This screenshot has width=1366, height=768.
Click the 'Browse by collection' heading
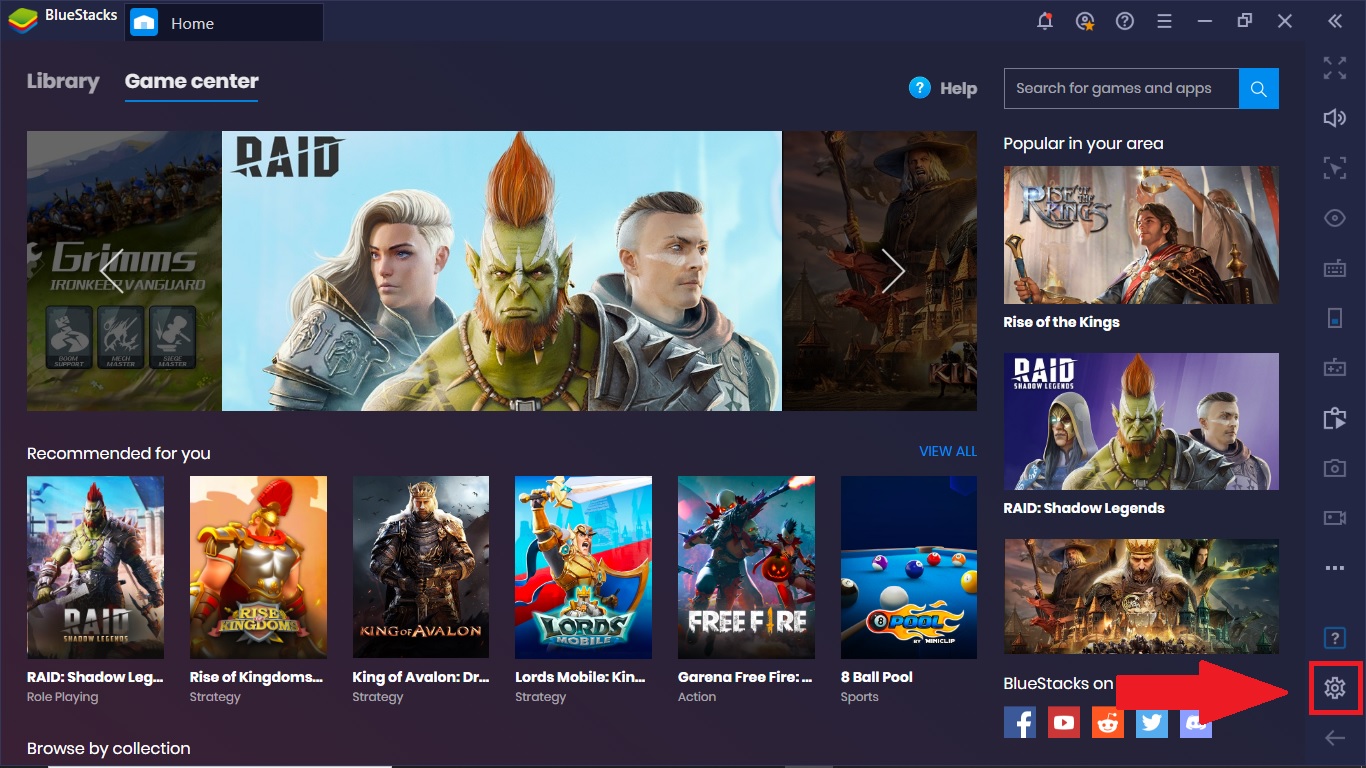tap(109, 748)
